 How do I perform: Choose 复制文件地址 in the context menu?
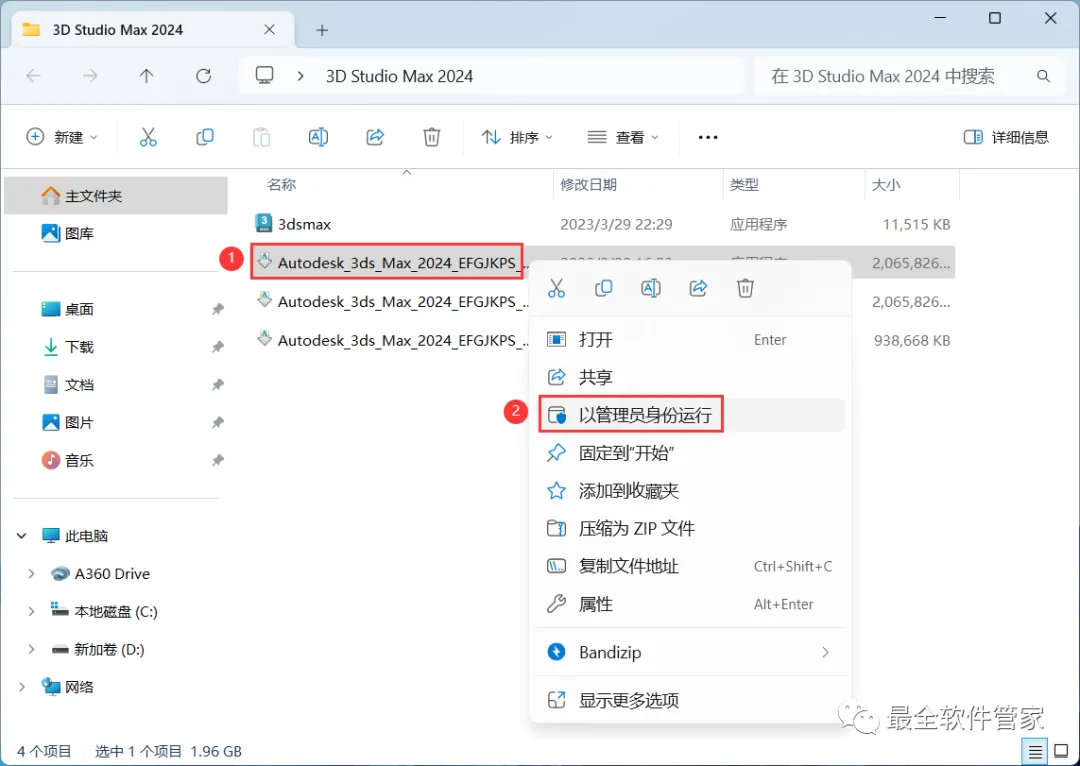(690, 566)
